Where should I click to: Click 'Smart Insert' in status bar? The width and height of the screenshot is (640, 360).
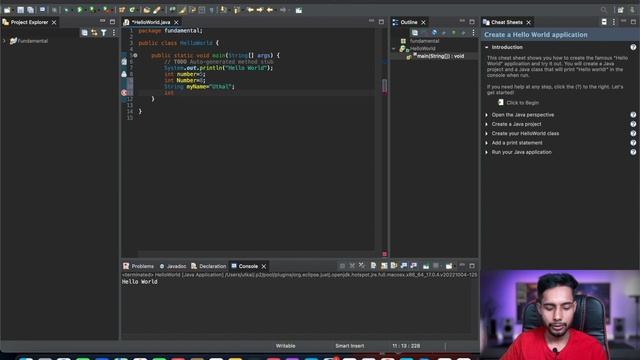pos(349,346)
